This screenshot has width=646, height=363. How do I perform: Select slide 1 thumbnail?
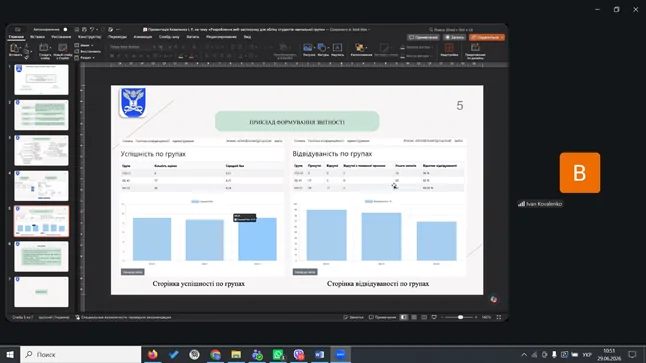[x=41, y=79]
